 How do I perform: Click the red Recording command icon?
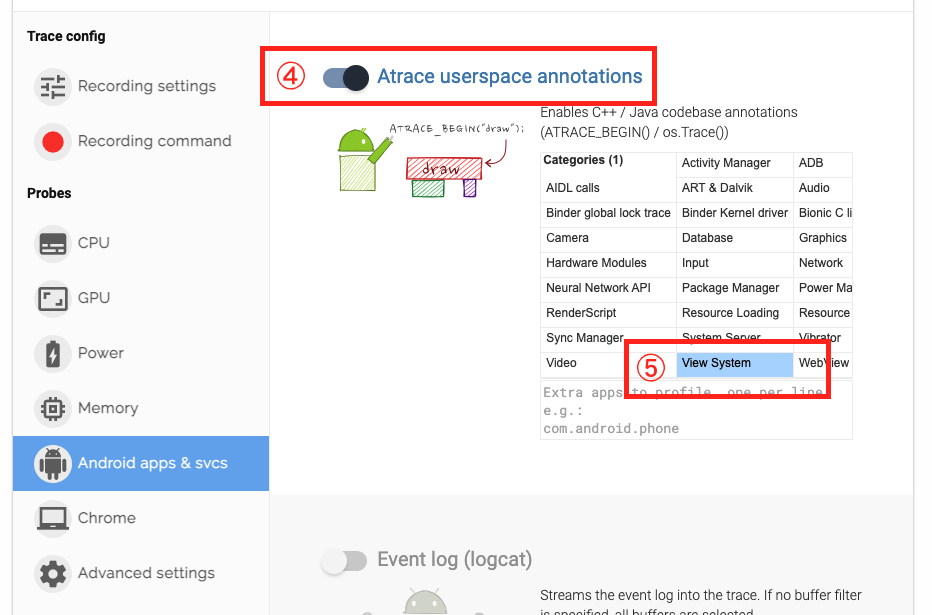(x=53, y=141)
